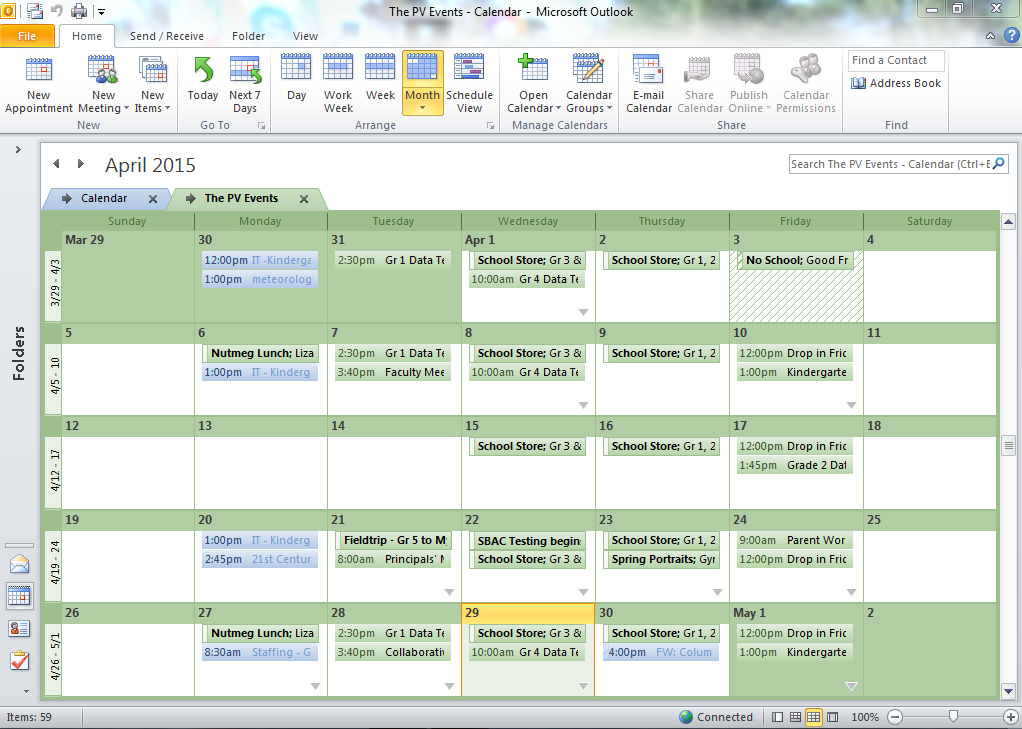Switch to Day view
Image resolution: width=1022 pixels, height=729 pixels.
click(297, 80)
